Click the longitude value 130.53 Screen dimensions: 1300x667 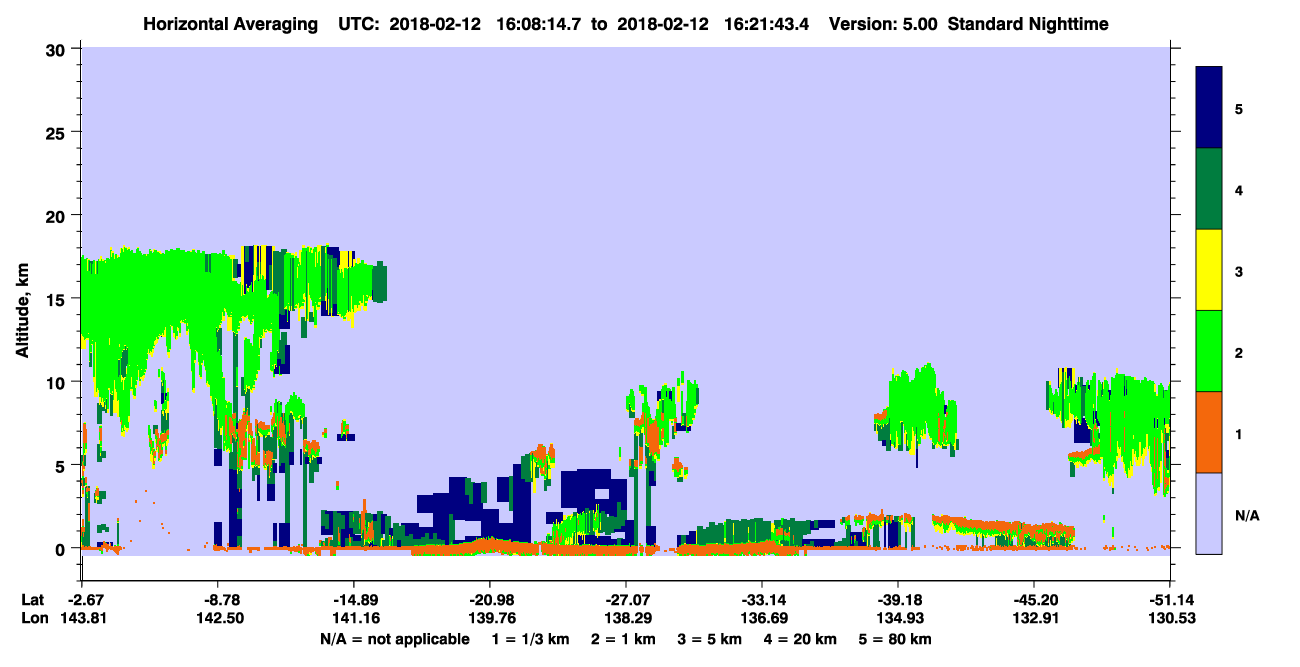tap(1171, 618)
